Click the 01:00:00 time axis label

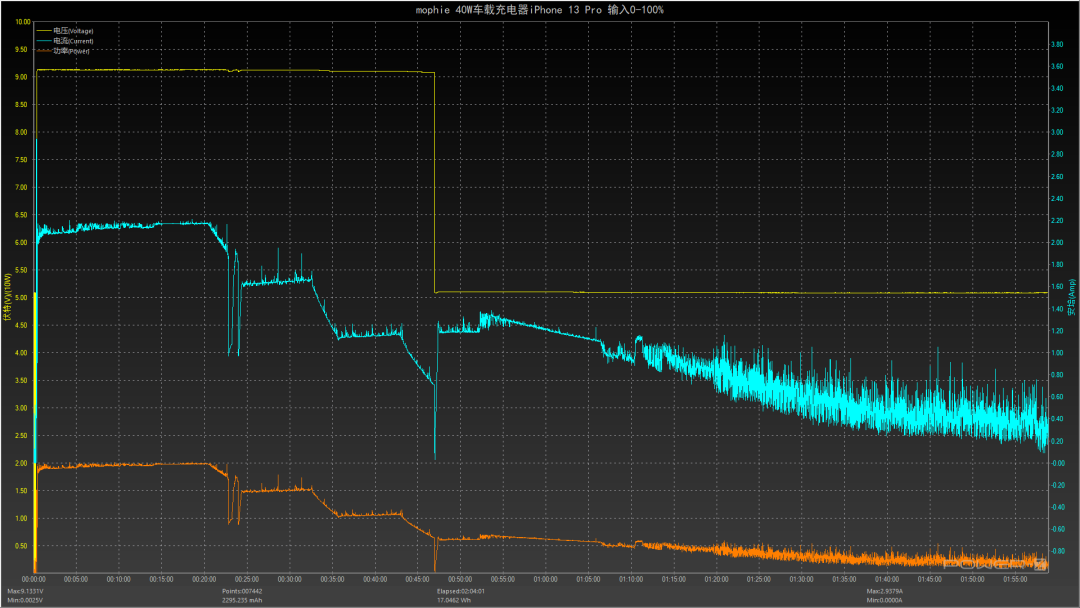pos(546,580)
